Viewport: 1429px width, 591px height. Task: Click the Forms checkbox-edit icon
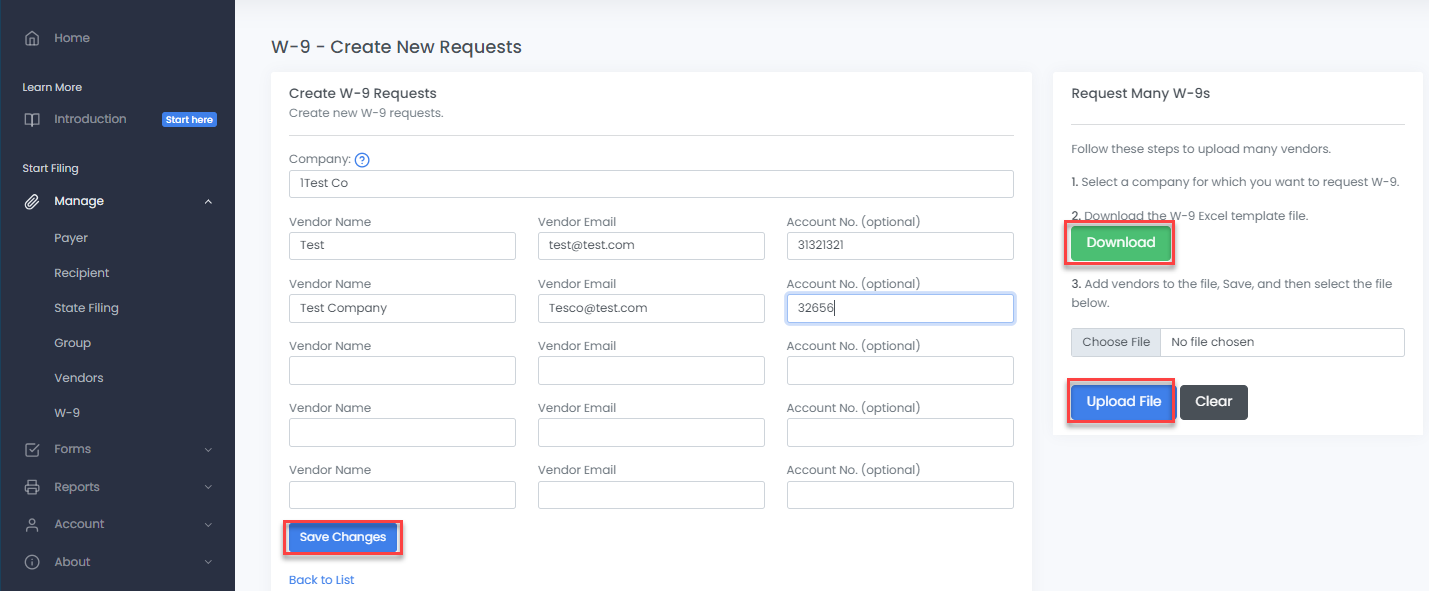[32, 449]
